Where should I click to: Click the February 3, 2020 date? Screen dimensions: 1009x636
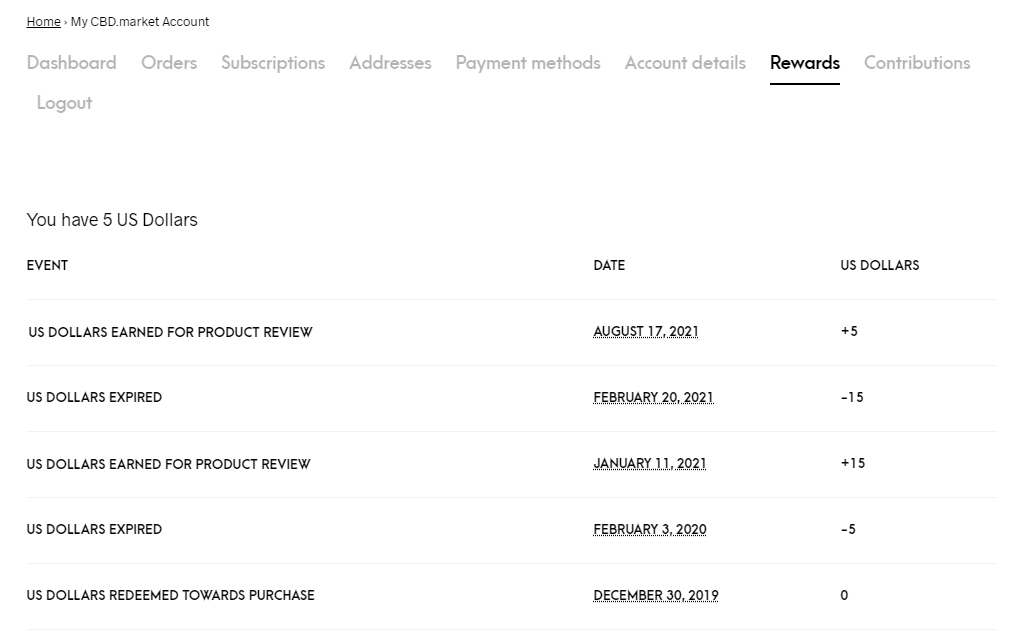649,529
